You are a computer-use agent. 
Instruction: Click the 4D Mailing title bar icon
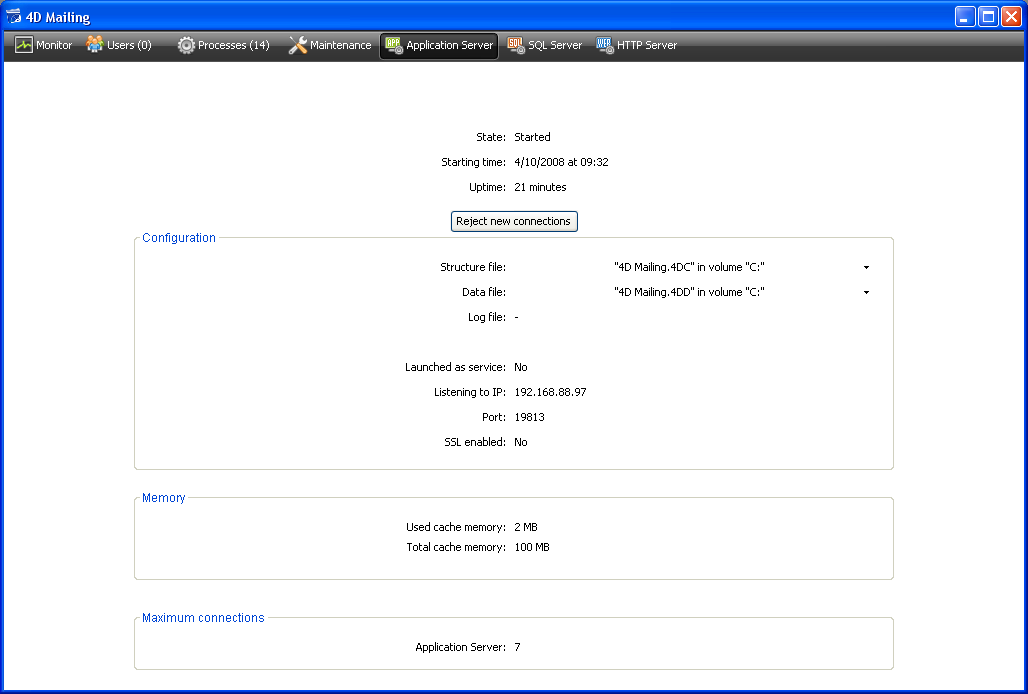(x=14, y=17)
